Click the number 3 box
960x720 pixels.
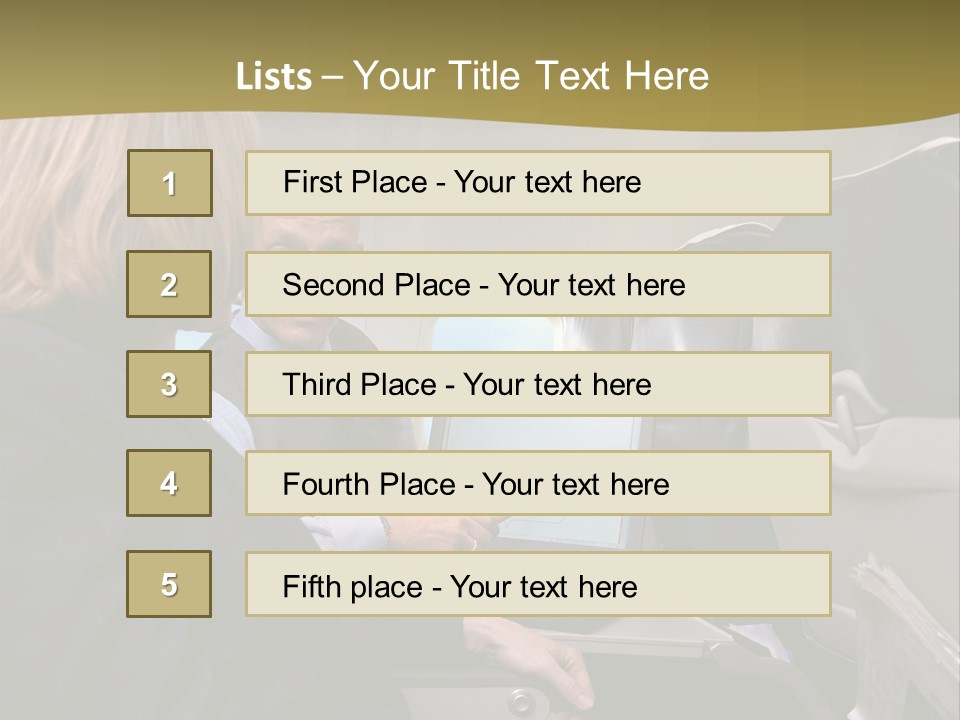[169, 384]
